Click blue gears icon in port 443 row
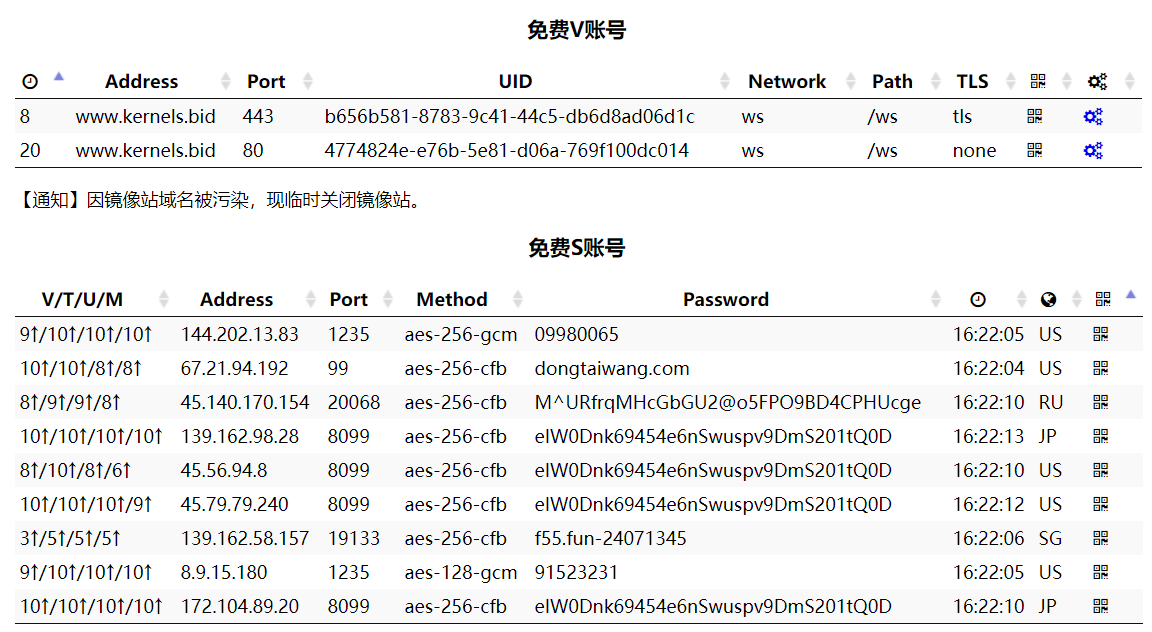 [x=1093, y=117]
